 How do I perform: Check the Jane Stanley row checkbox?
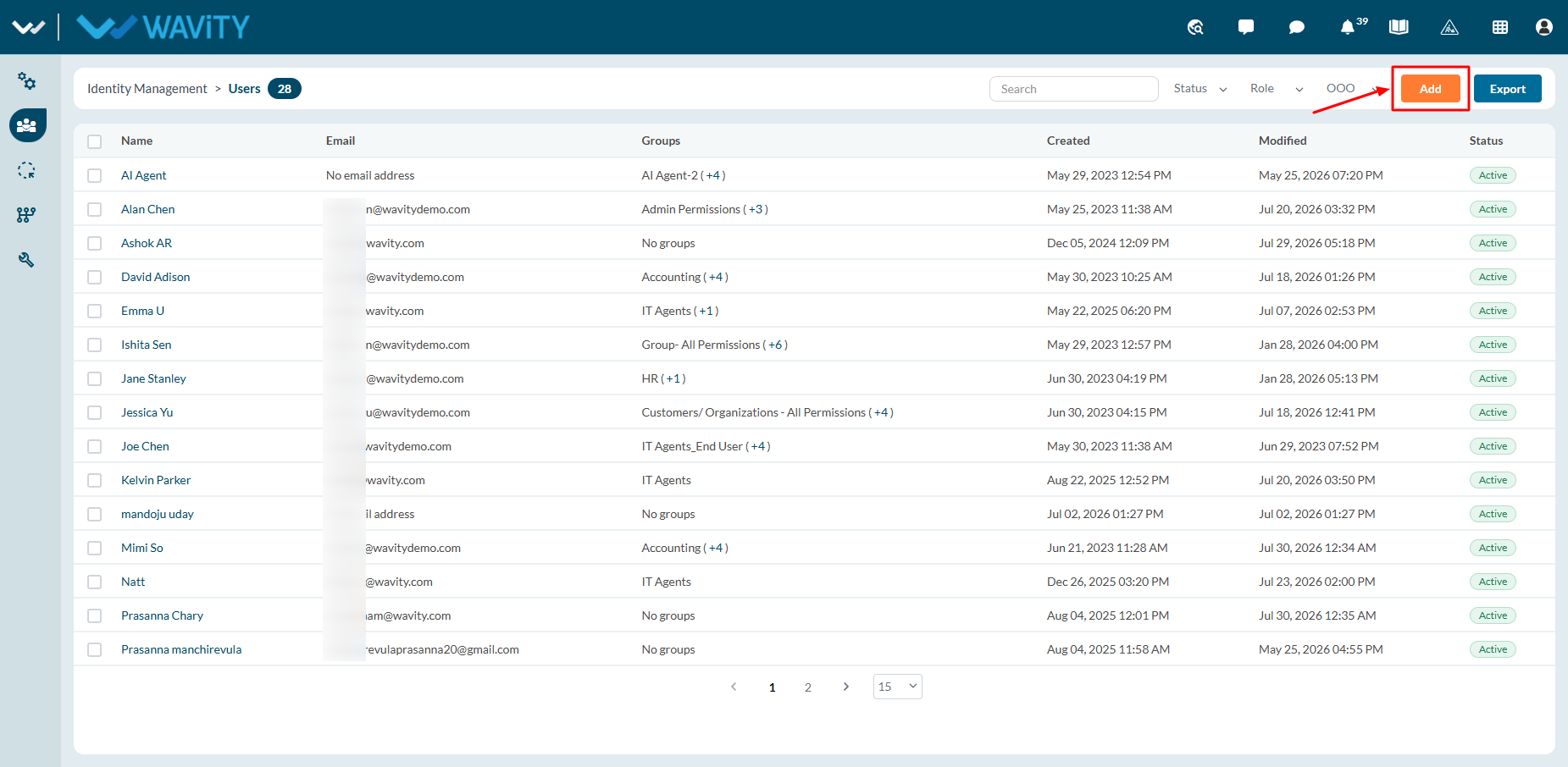point(94,378)
